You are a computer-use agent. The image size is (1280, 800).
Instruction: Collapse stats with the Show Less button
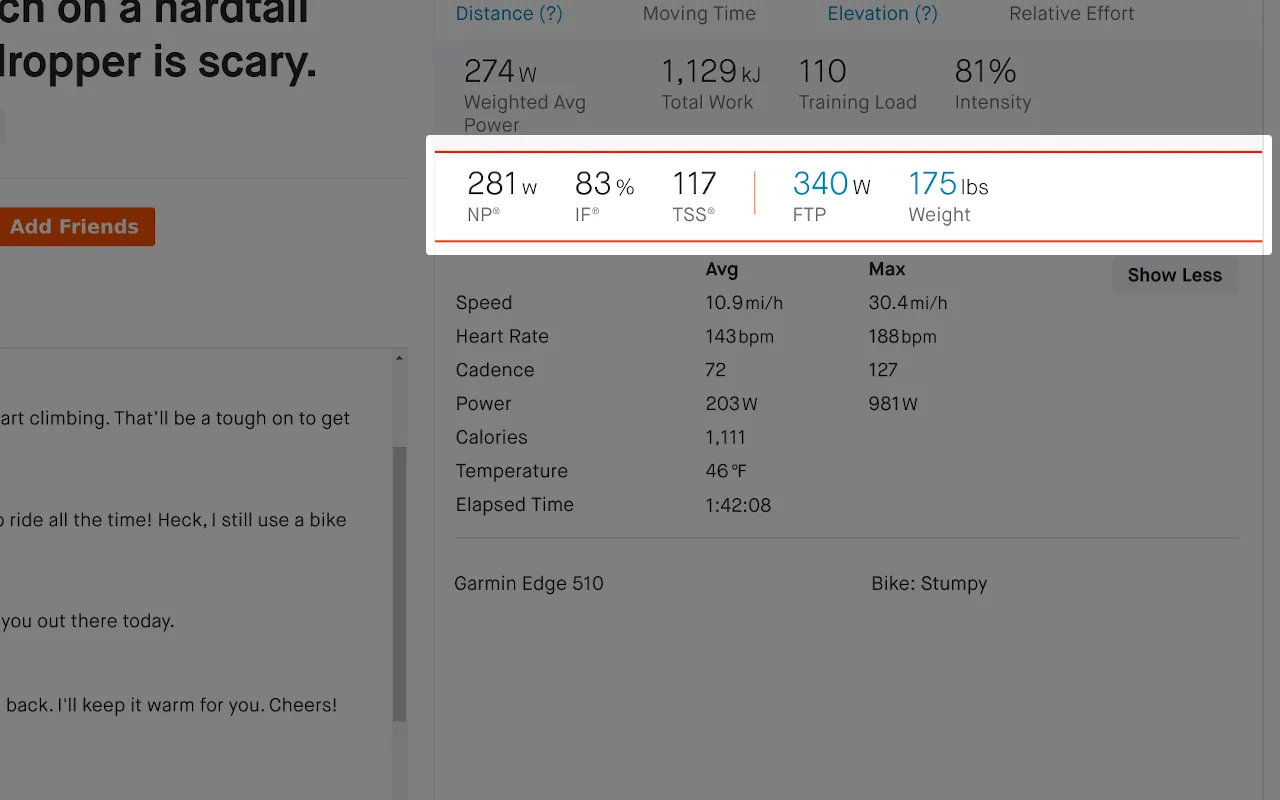pyautogui.click(x=1174, y=275)
